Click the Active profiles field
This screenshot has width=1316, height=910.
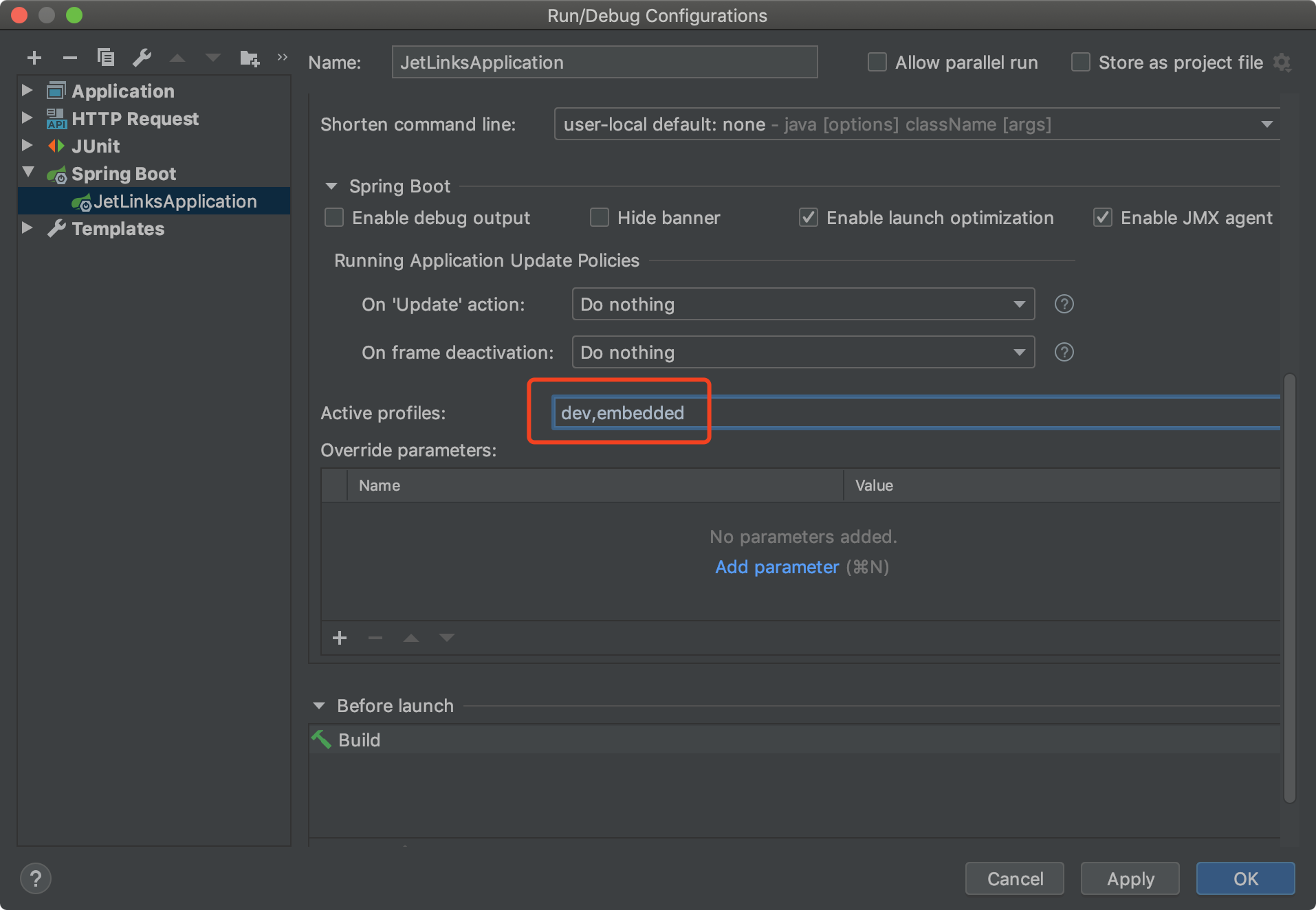click(x=917, y=412)
